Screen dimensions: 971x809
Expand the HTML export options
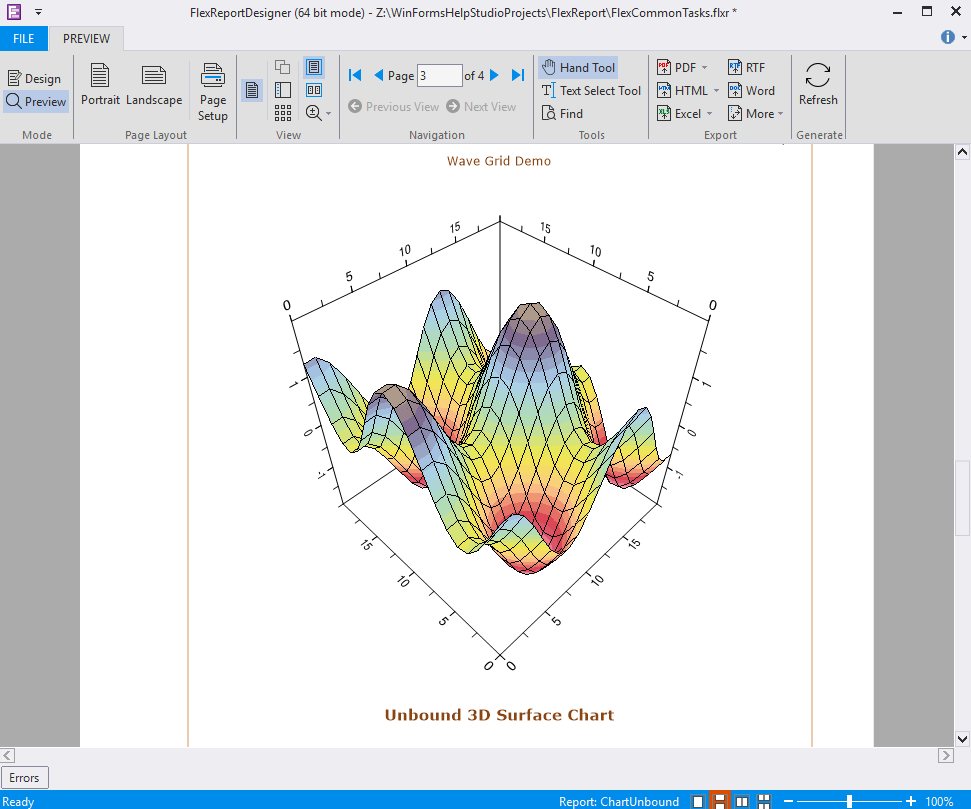pyautogui.click(x=716, y=91)
